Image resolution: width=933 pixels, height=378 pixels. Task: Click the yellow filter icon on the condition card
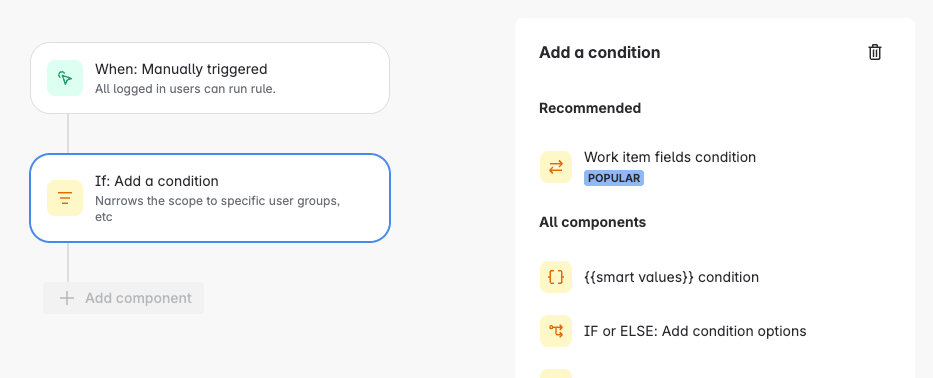65,198
